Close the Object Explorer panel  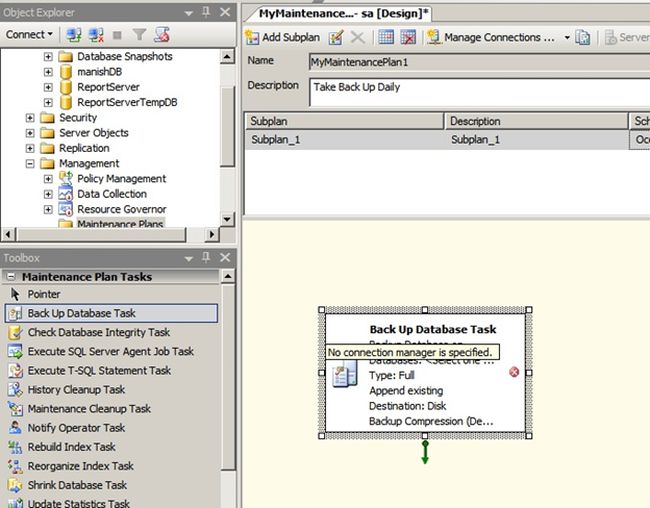(225, 12)
